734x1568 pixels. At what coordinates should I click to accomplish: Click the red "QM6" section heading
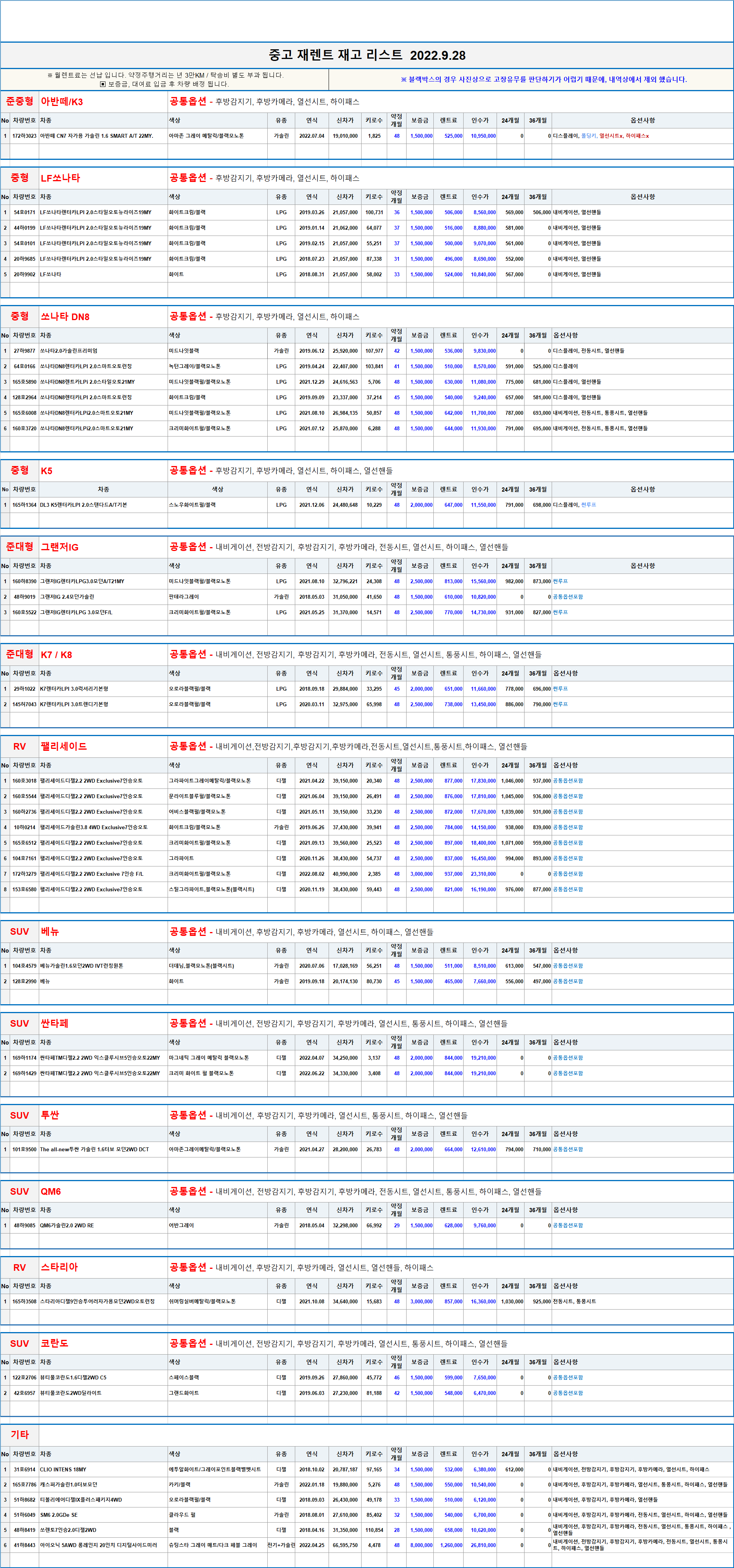pos(50,1192)
